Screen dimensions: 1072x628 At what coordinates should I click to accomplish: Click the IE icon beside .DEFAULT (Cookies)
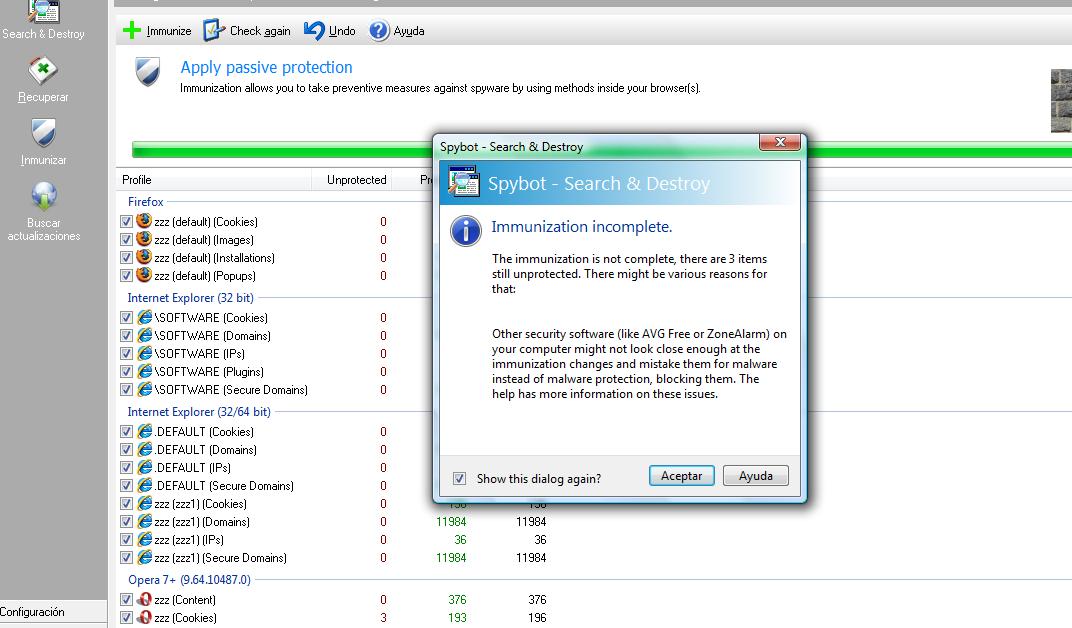pos(144,431)
